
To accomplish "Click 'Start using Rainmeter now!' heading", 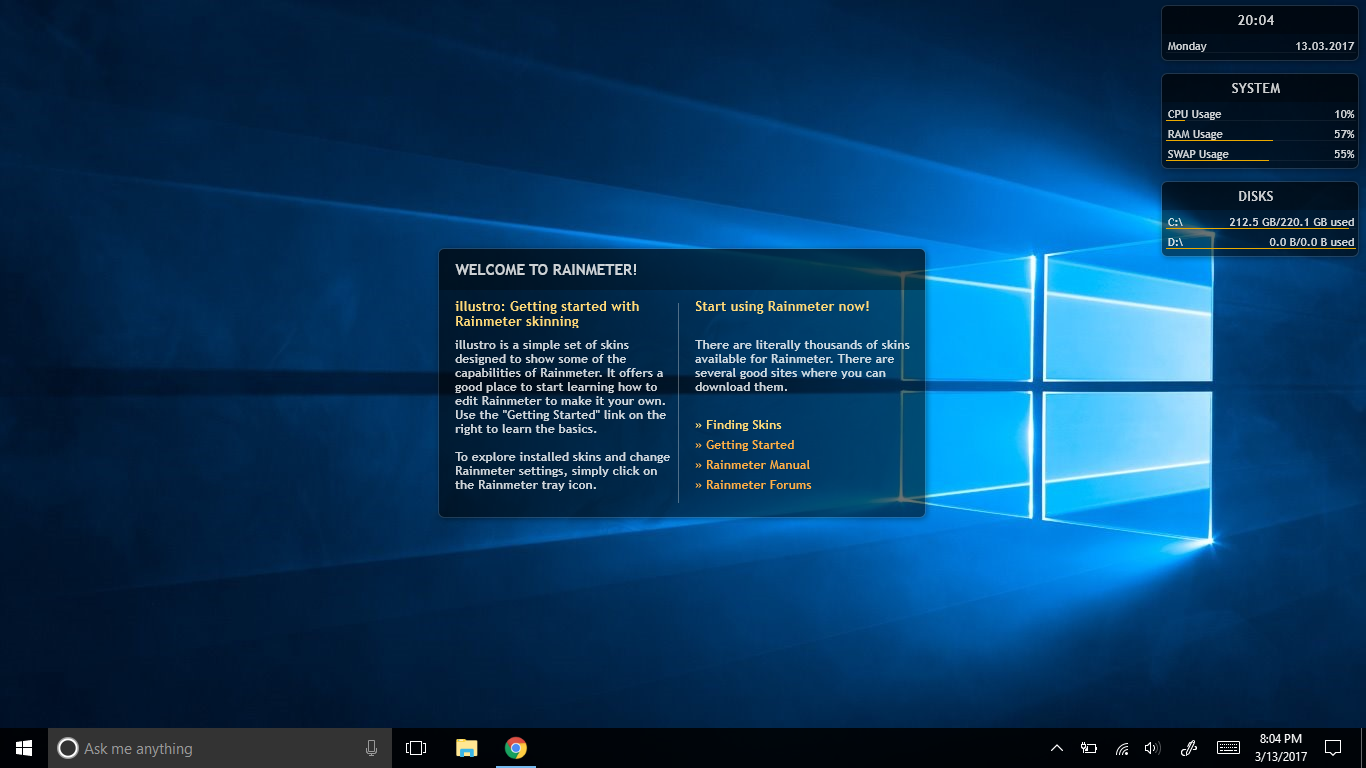I will click(782, 306).
